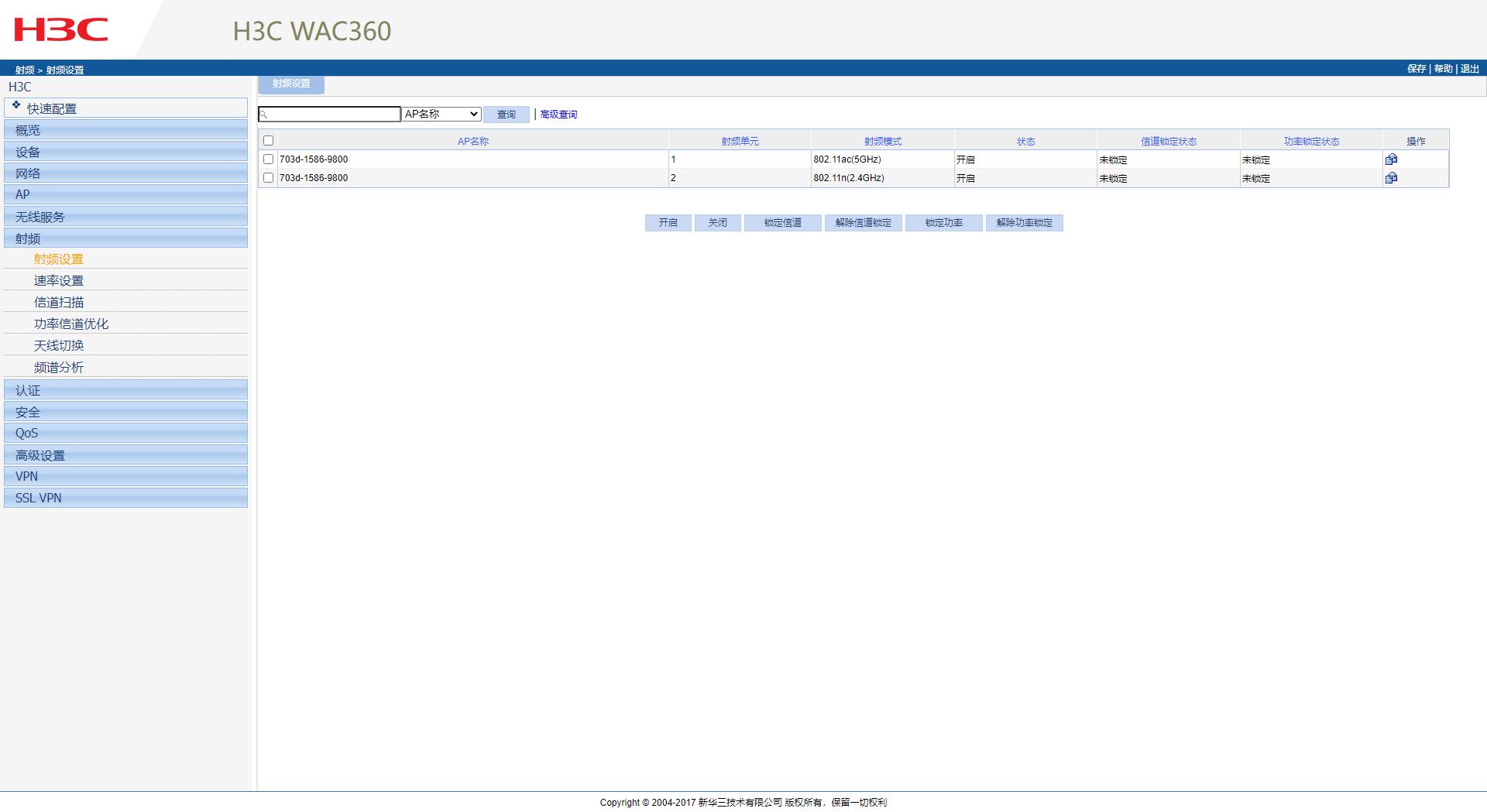Click the 锁定信道 button

pyautogui.click(x=783, y=223)
